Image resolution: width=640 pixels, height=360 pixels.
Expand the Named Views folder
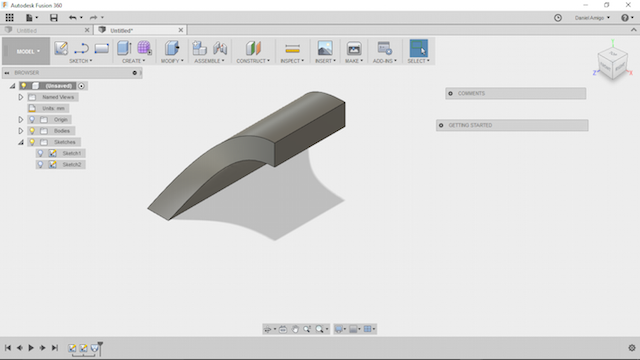point(20,97)
